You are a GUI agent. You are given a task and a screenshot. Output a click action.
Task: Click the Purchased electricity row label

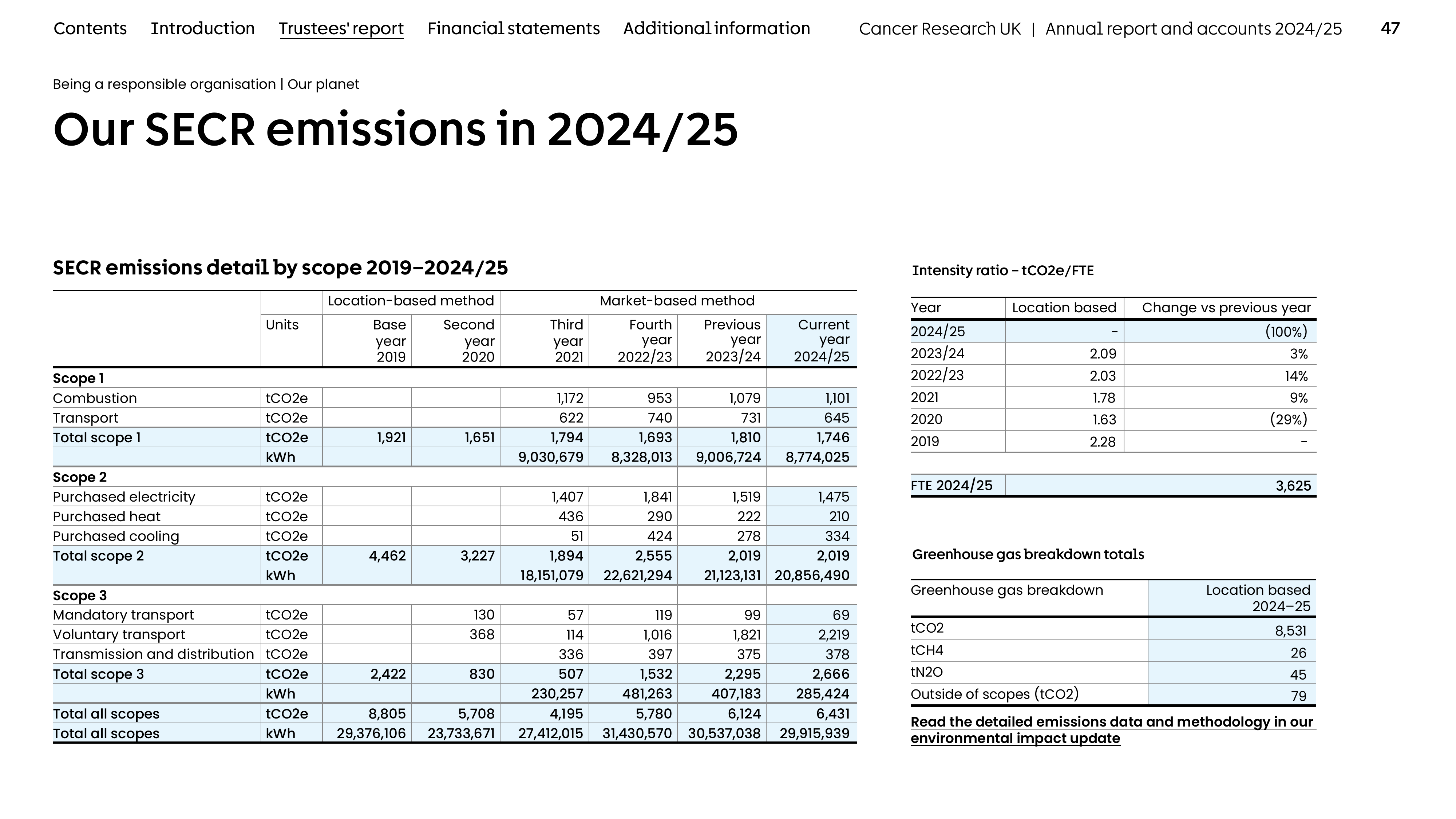click(x=124, y=497)
